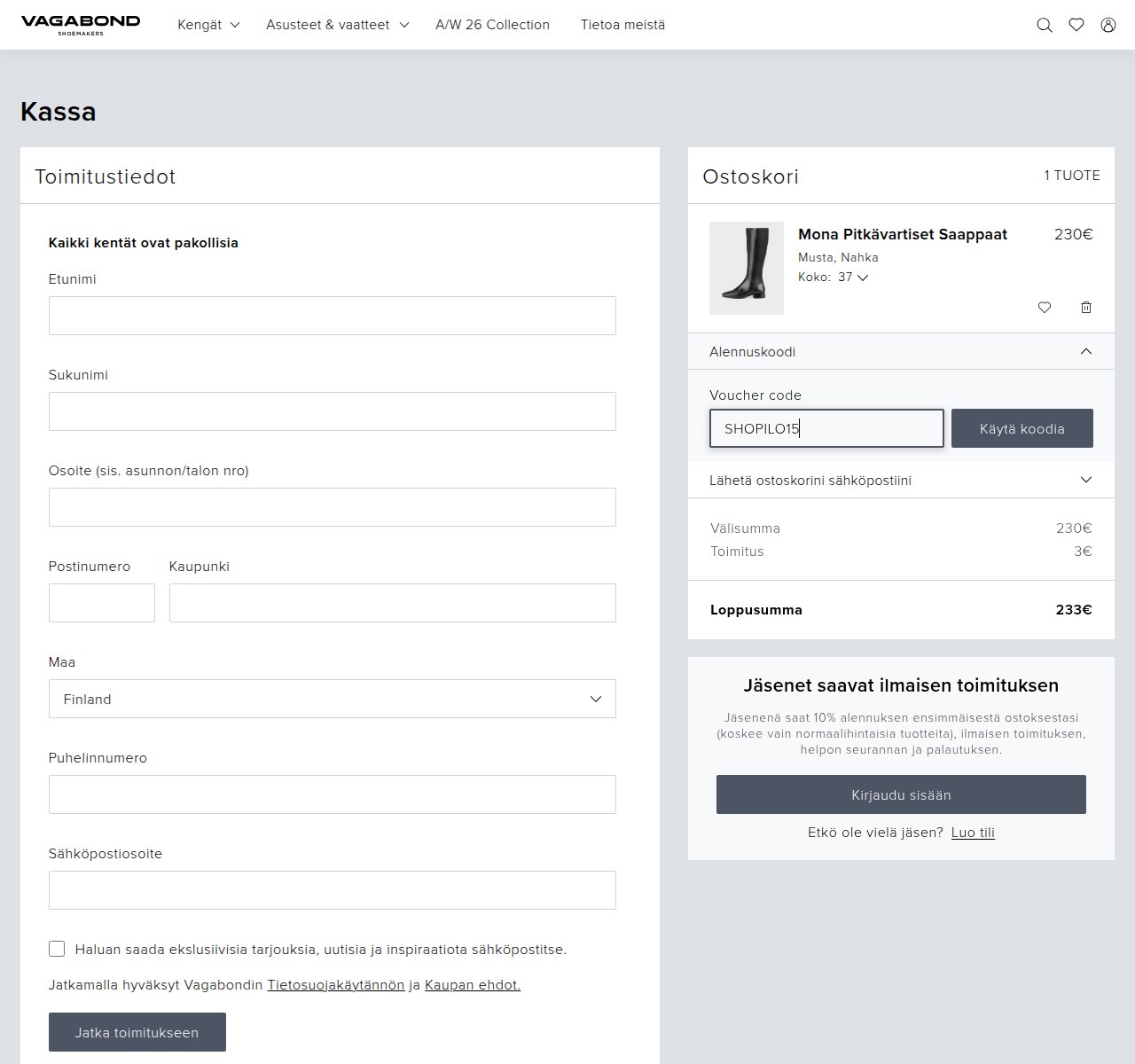Apply code with Käytä koodia button
The image size is (1135, 1064).
coord(1022,428)
